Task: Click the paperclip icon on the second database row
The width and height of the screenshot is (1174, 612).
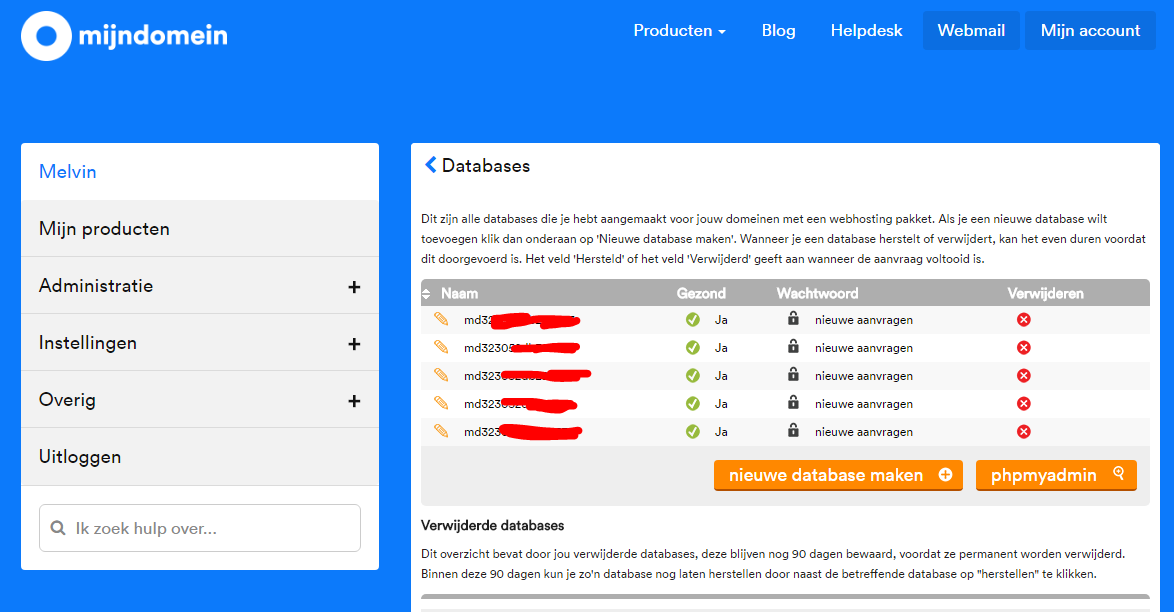Action: pos(442,347)
